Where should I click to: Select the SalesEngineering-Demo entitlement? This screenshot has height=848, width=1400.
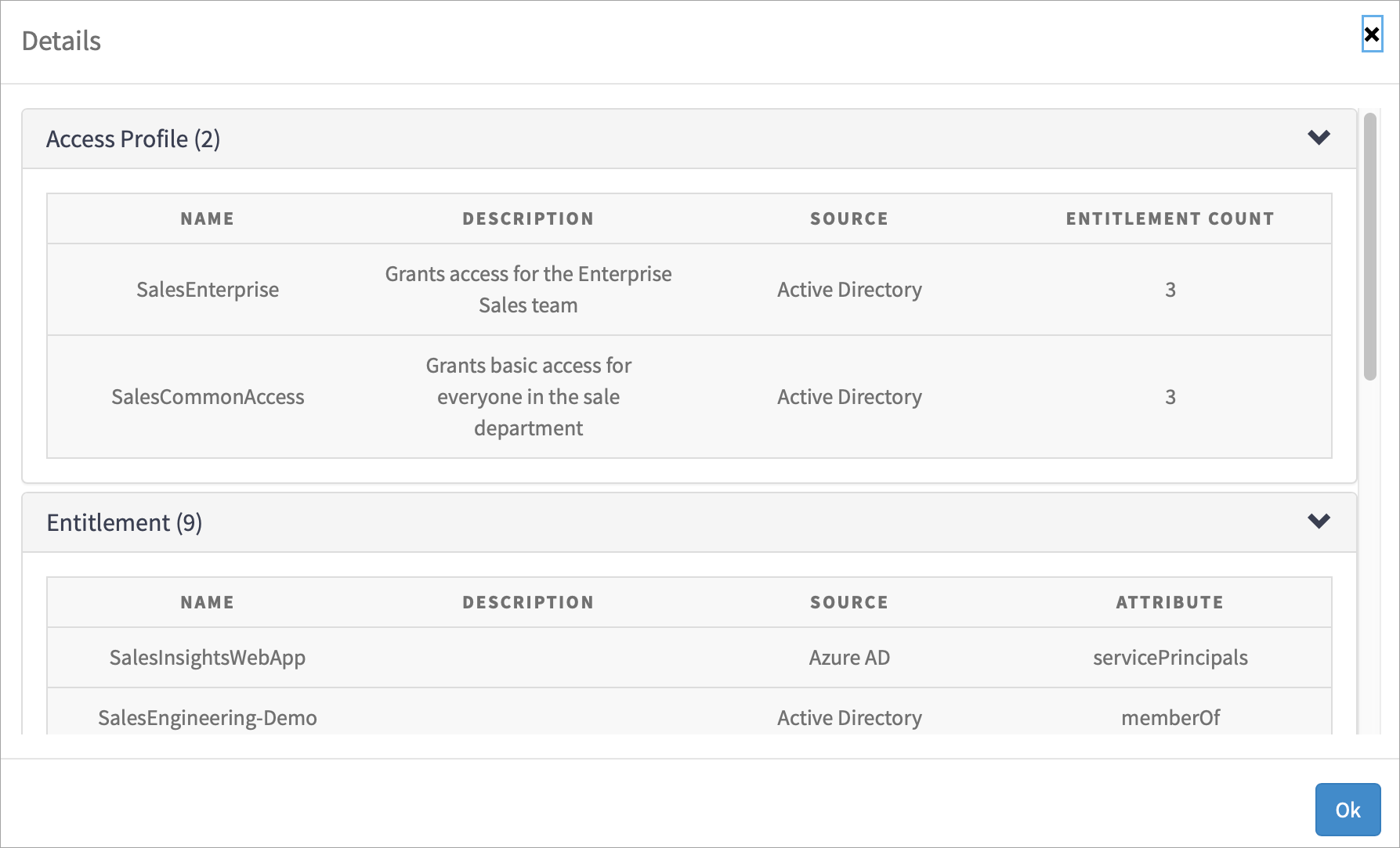(x=208, y=718)
